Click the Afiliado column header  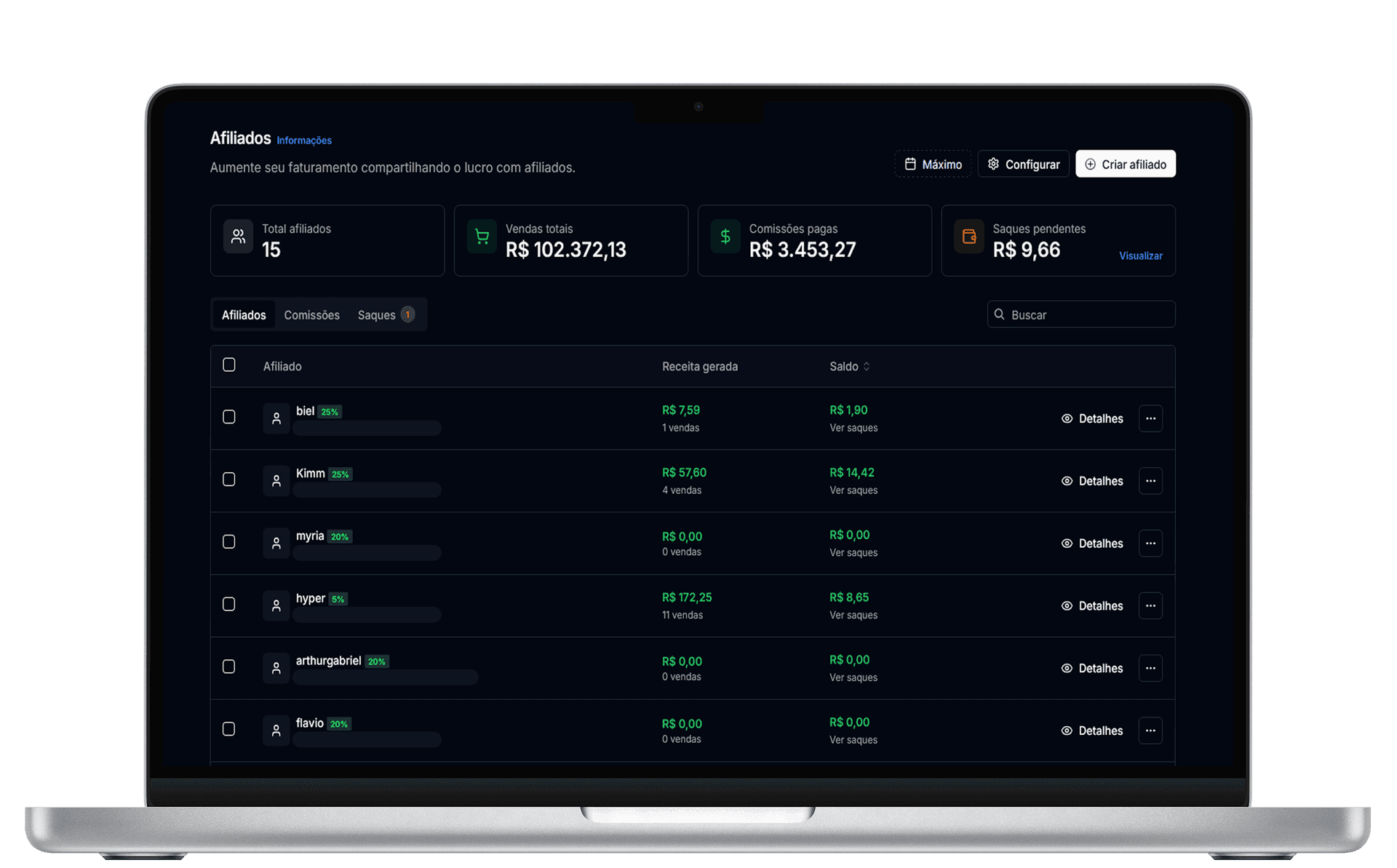pos(282,367)
